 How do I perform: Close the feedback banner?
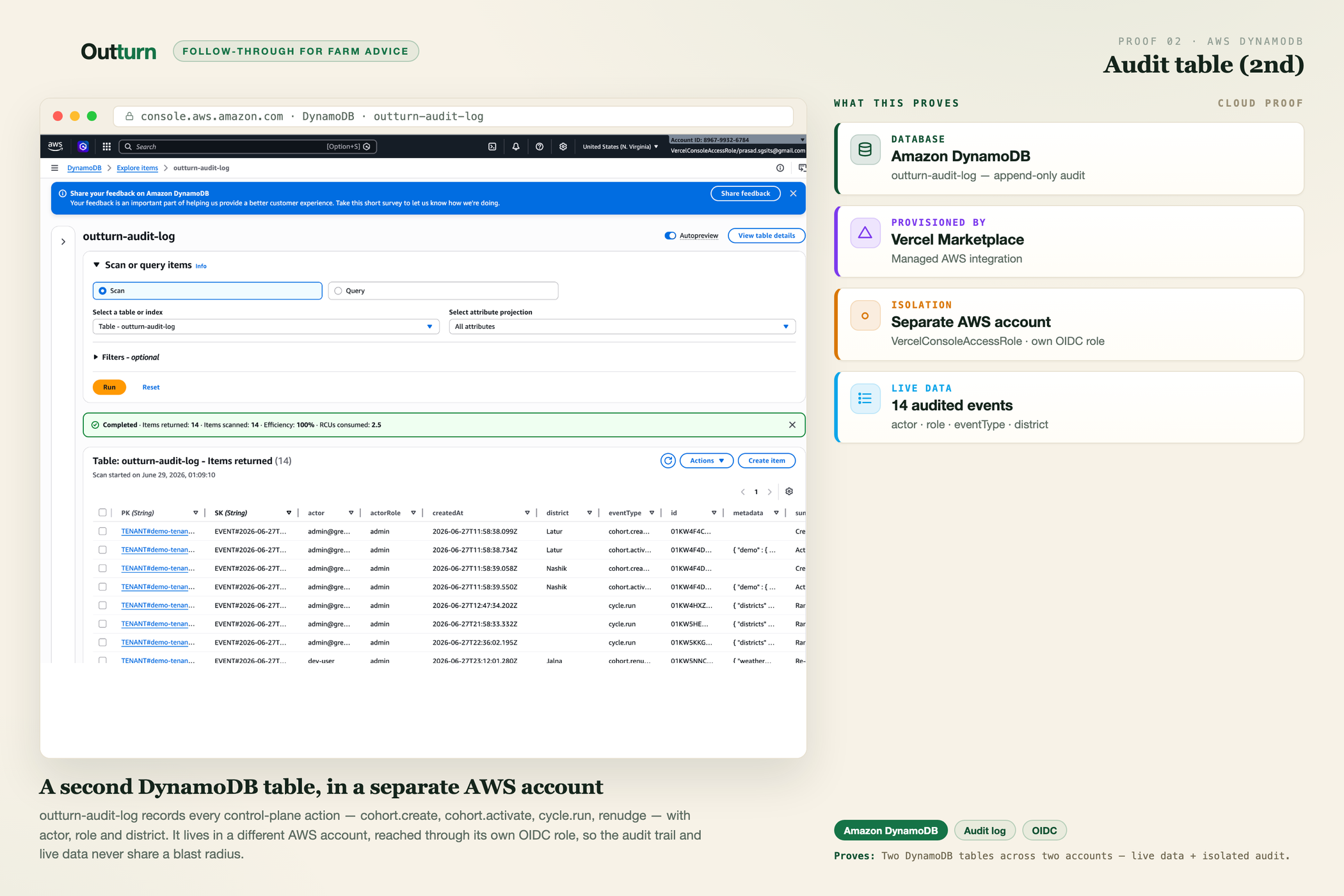[793, 193]
